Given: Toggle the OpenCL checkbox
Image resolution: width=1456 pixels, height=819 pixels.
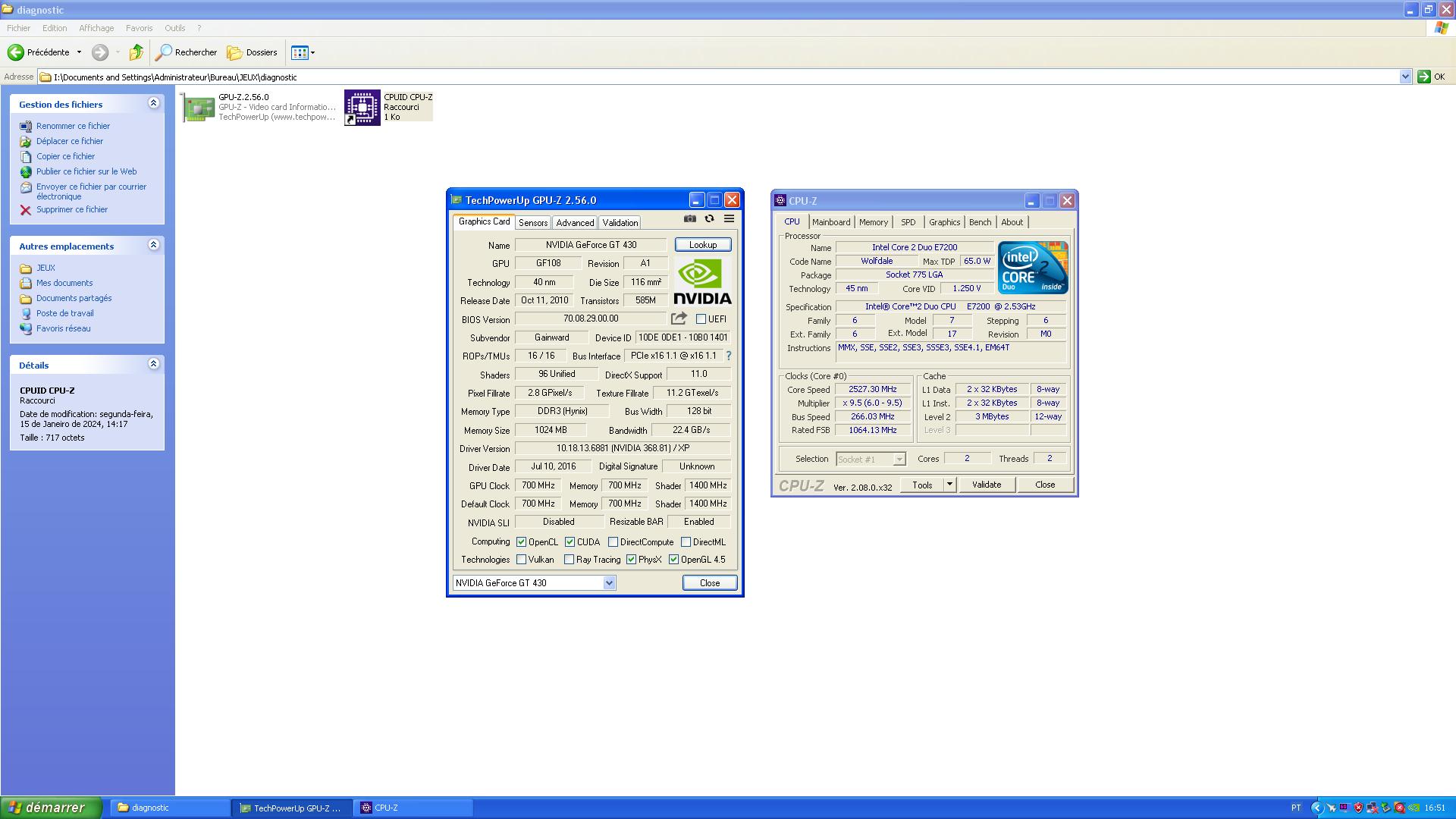Looking at the screenshot, I should (522, 542).
